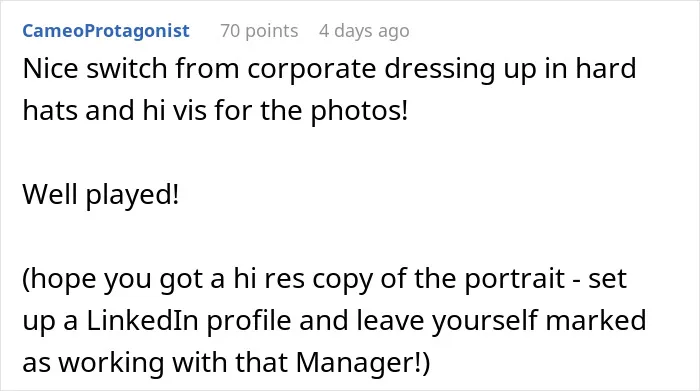Open the CameoProtagonist user profile

coord(106,31)
